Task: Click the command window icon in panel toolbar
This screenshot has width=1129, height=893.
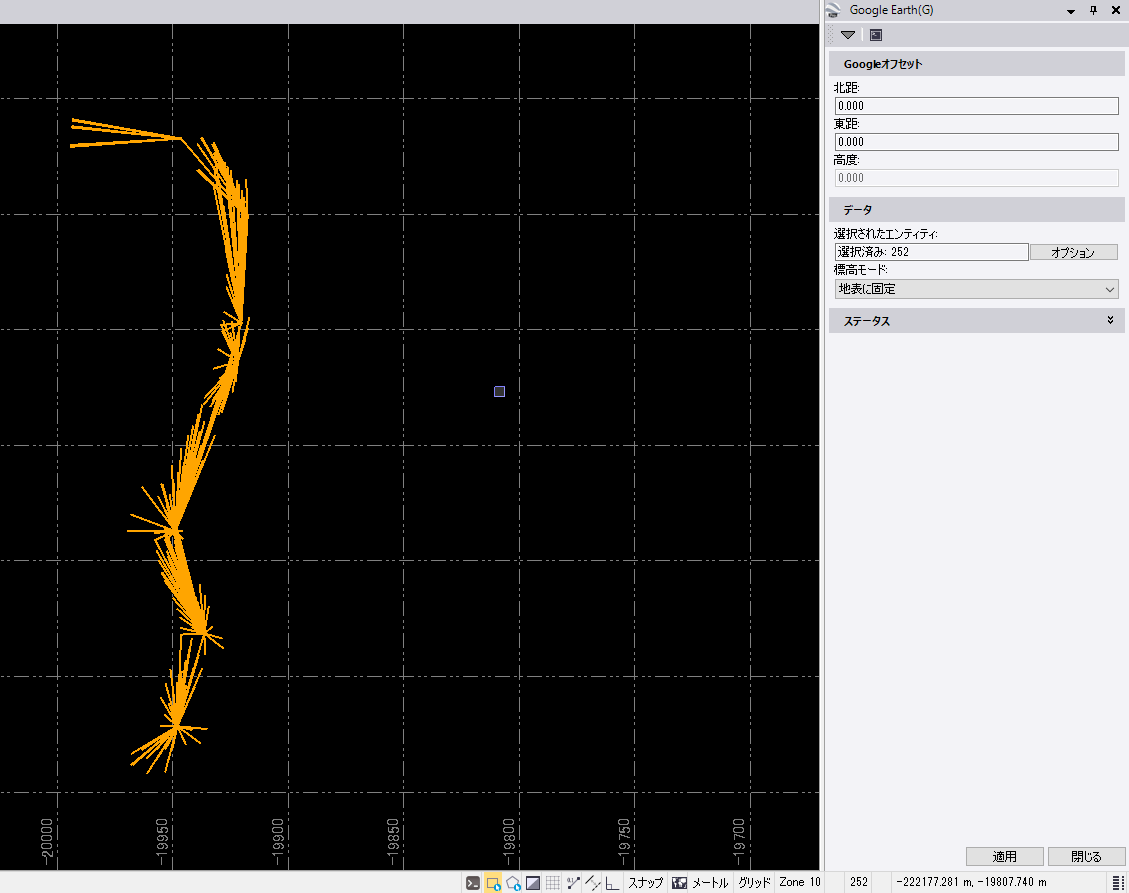Action: click(x=876, y=34)
